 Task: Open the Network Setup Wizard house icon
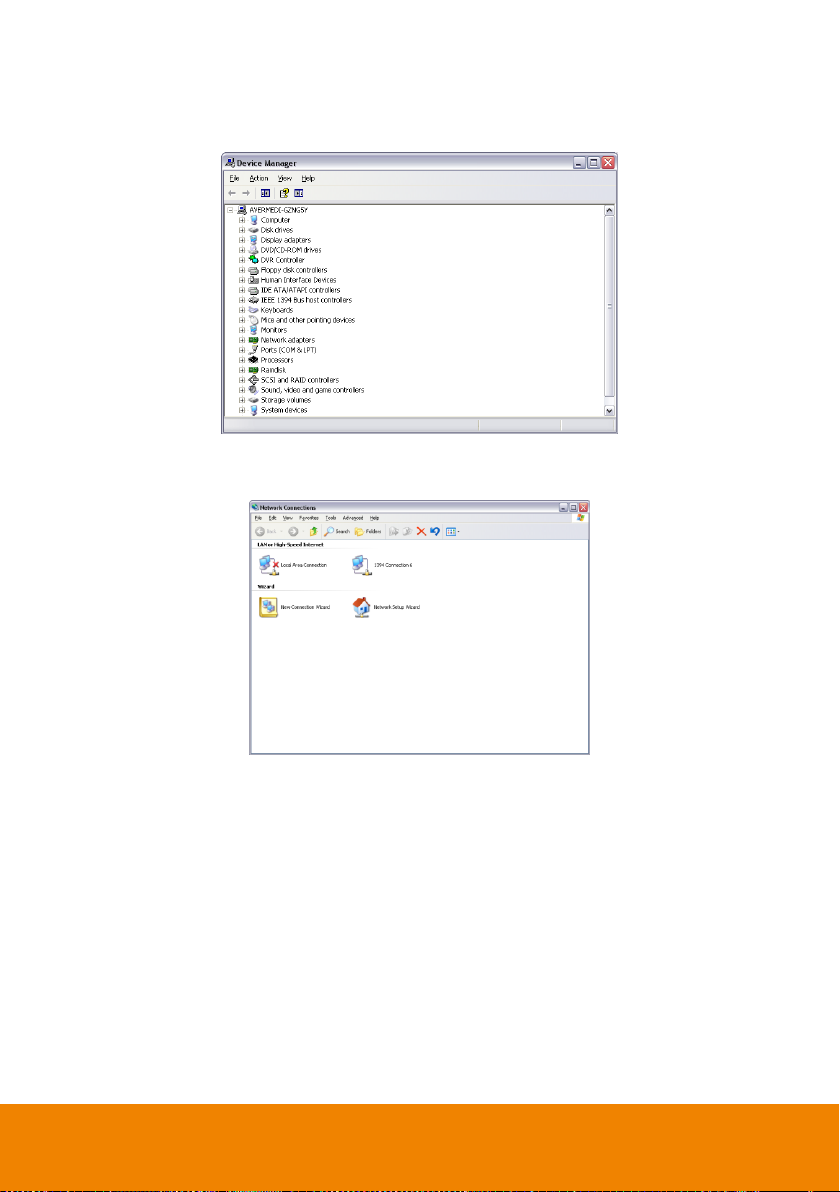[x=362, y=607]
